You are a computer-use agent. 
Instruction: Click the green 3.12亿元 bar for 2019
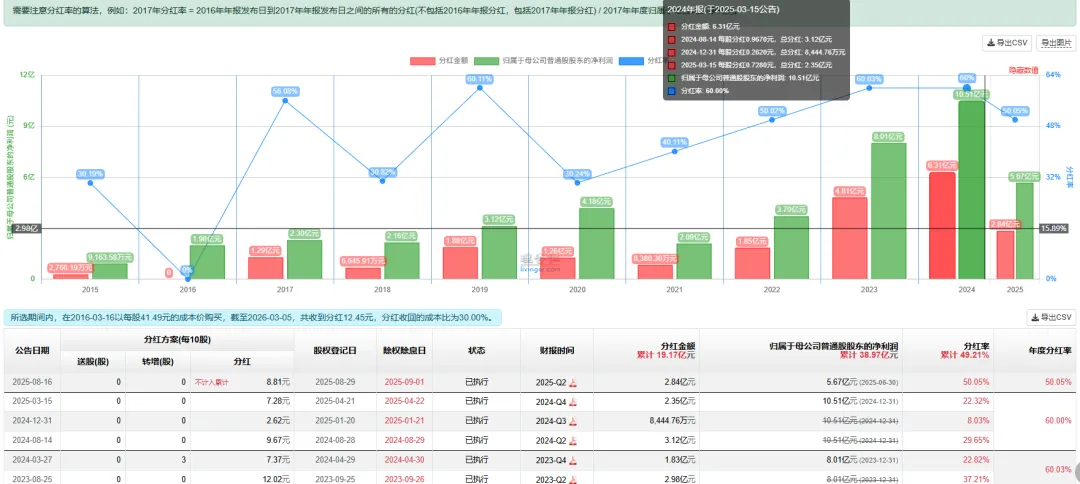click(499, 252)
